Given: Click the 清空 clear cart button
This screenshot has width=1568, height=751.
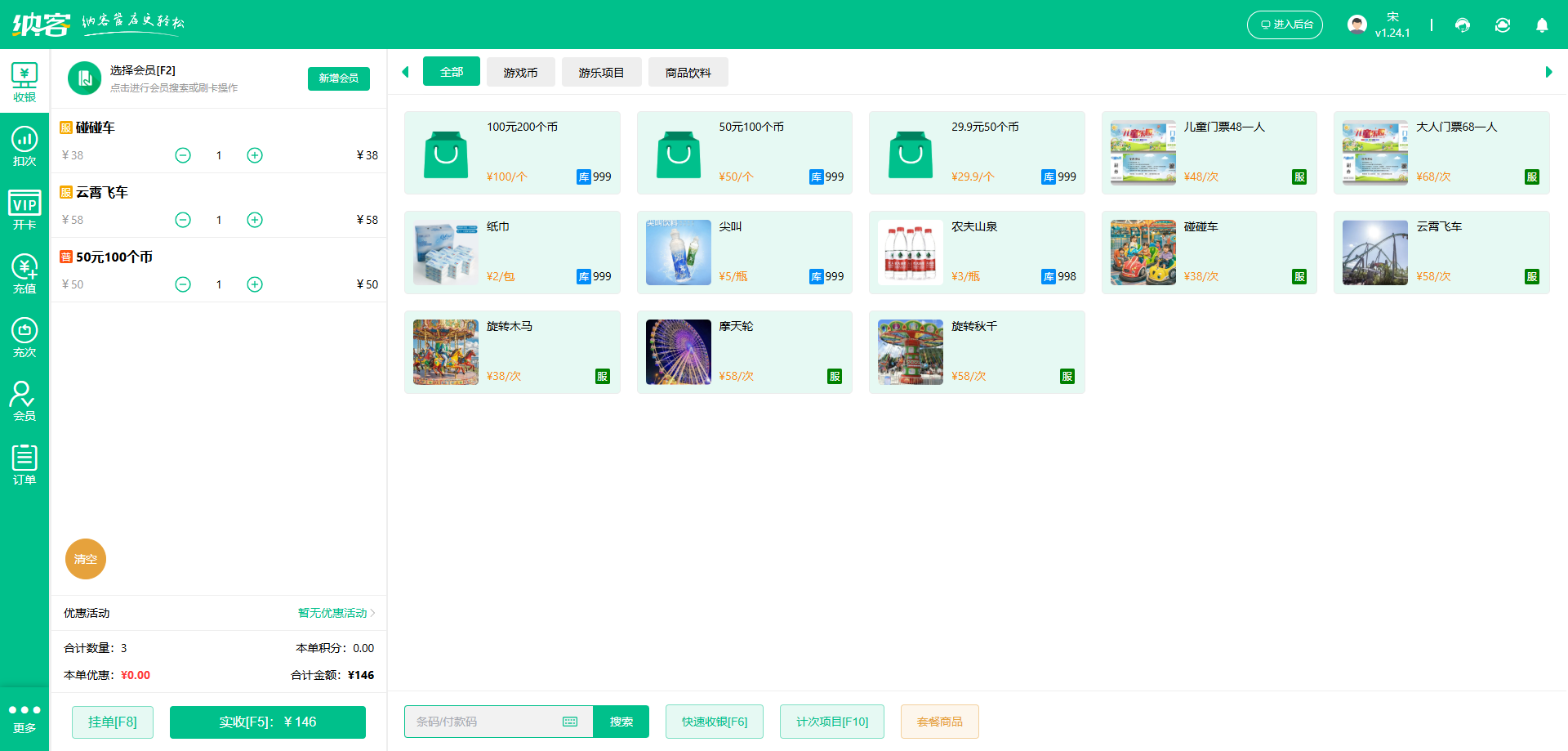Looking at the screenshot, I should 86,559.
